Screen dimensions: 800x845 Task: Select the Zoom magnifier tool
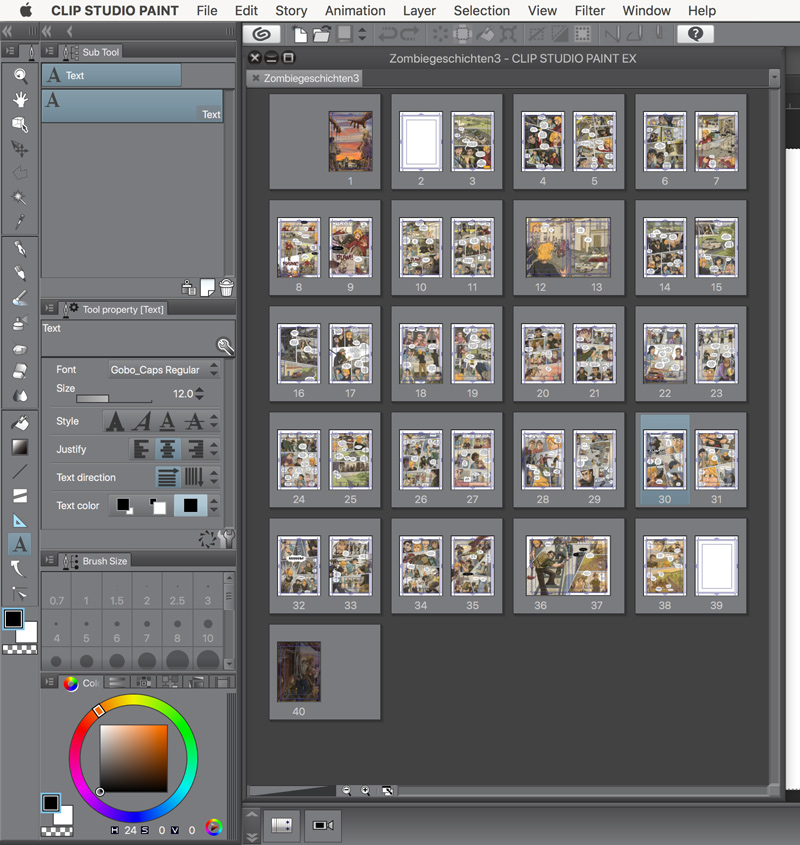(x=19, y=75)
